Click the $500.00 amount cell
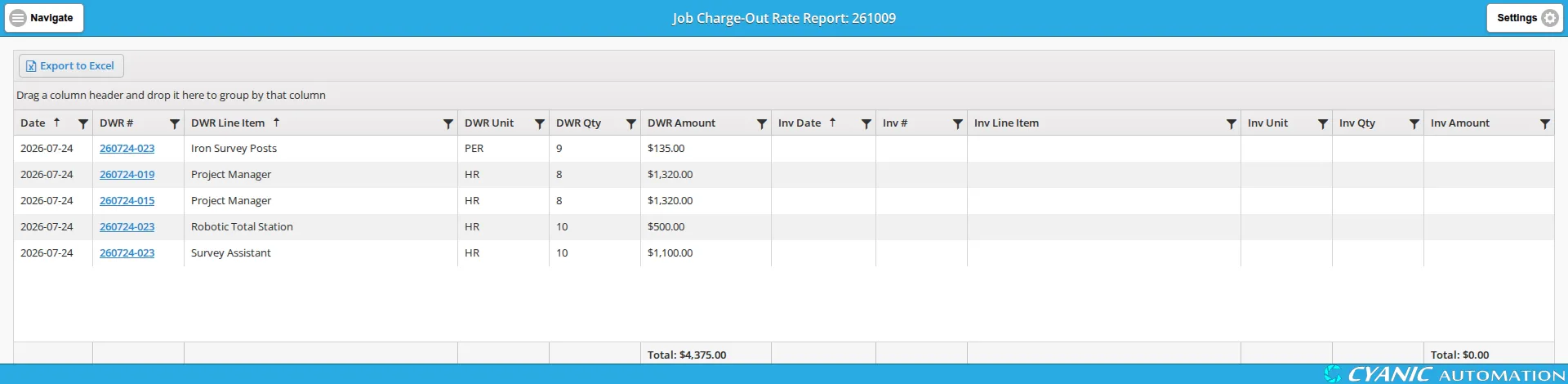This screenshot has height=384, width=1568. pos(706,227)
